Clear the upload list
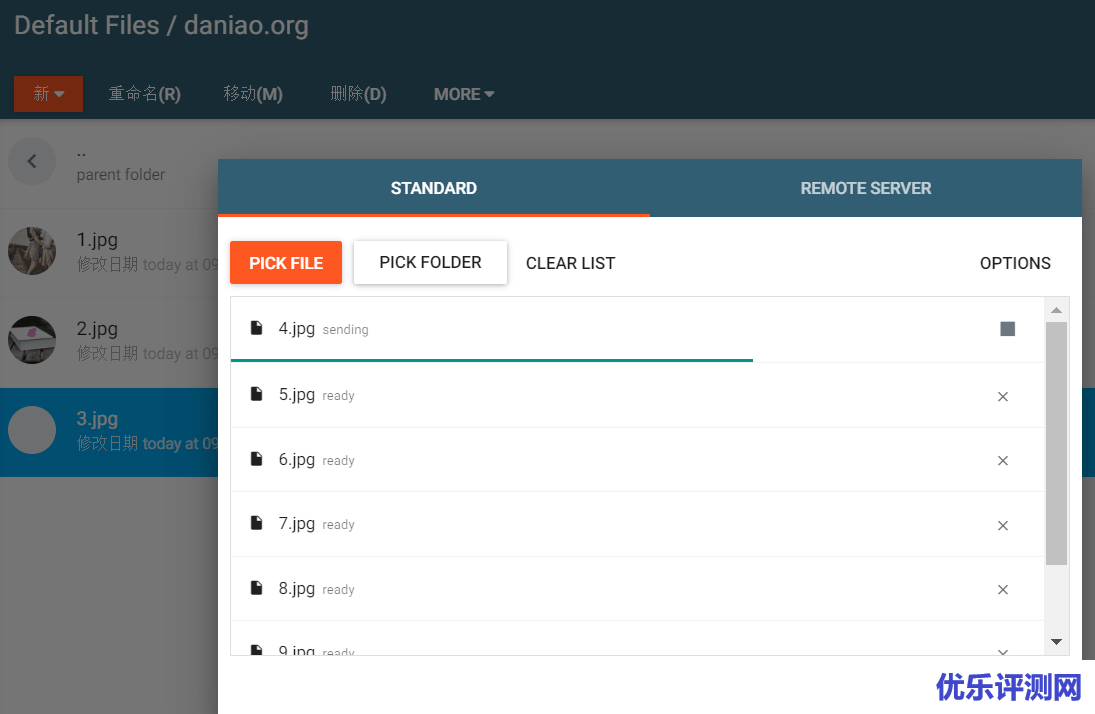Image resolution: width=1095 pixels, height=714 pixels. click(570, 263)
